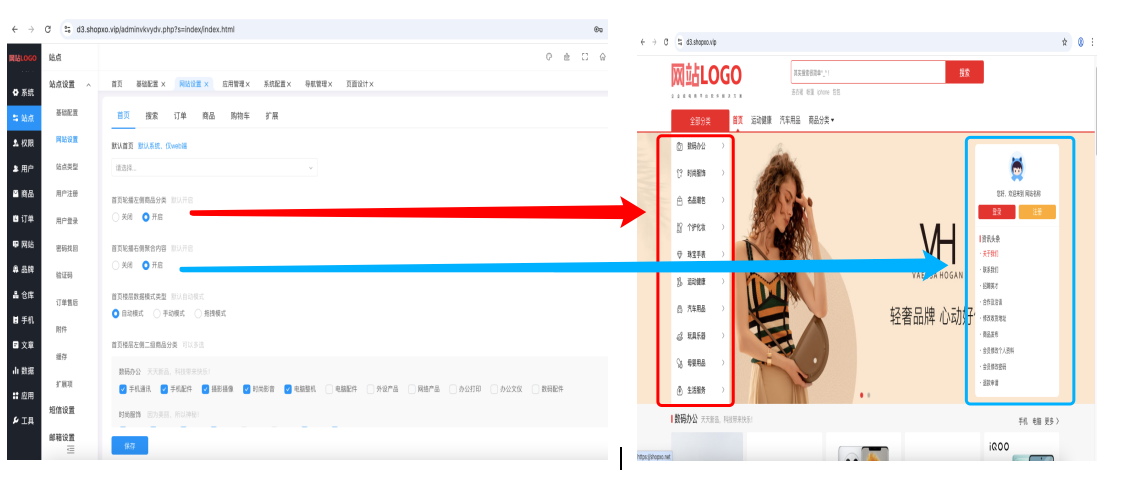The image size is (1140, 498).
Task: Open 商品 in the admin sidebar
Action: coord(24,193)
